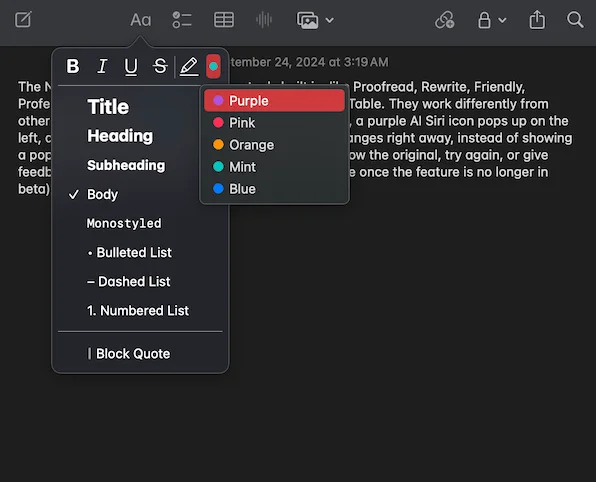Choose the Blue highlight color
Image resolution: width=596 pixels, height=482 pixels.
[274, 189]
